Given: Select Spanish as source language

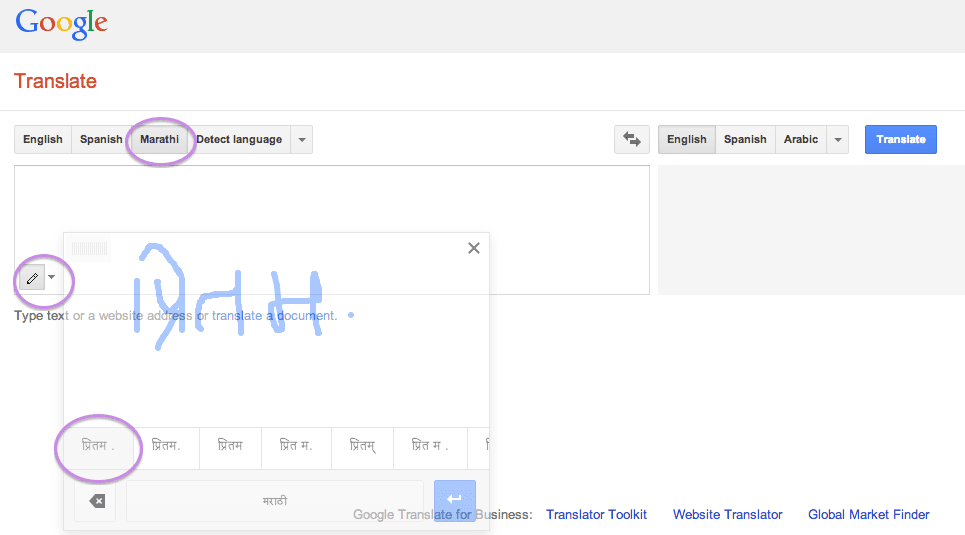Looking at the screenshot, I should pyautogui.click(x=101, y=139).
